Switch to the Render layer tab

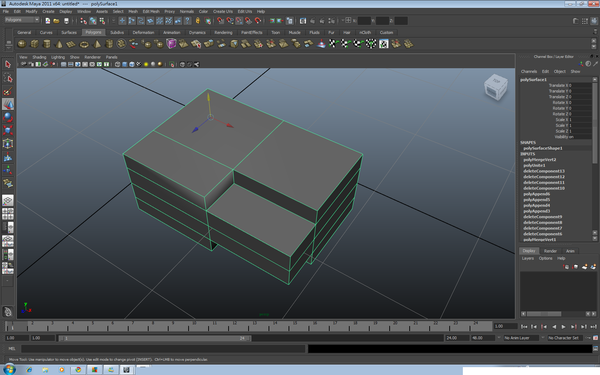coord(550,251)
